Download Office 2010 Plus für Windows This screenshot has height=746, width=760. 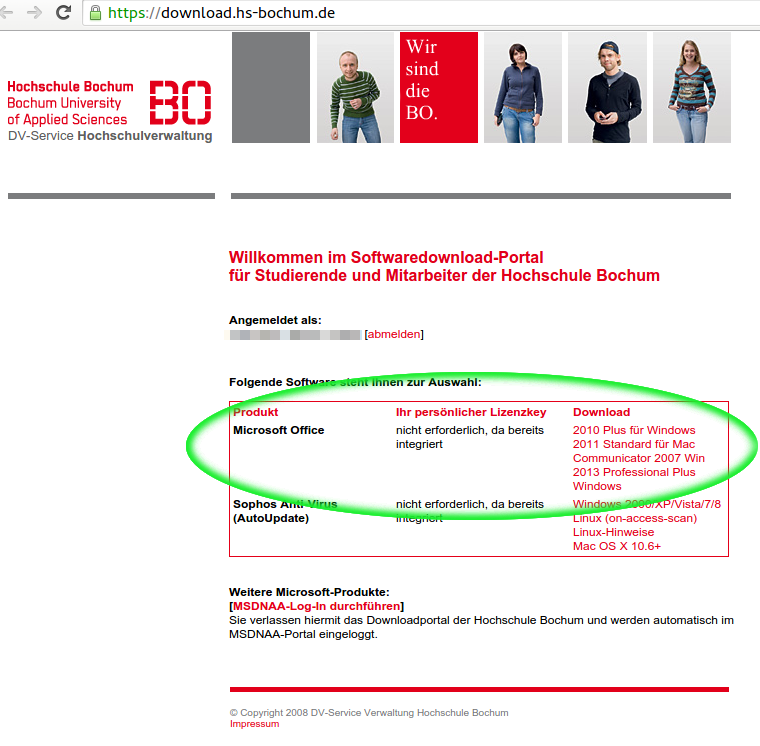pyautogui.click(x=633, y=430)
